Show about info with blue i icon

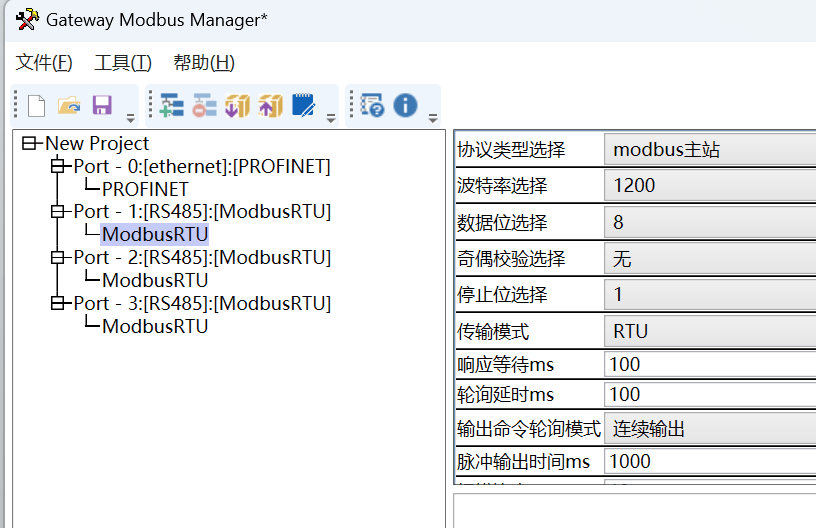[x=405, y=105]
